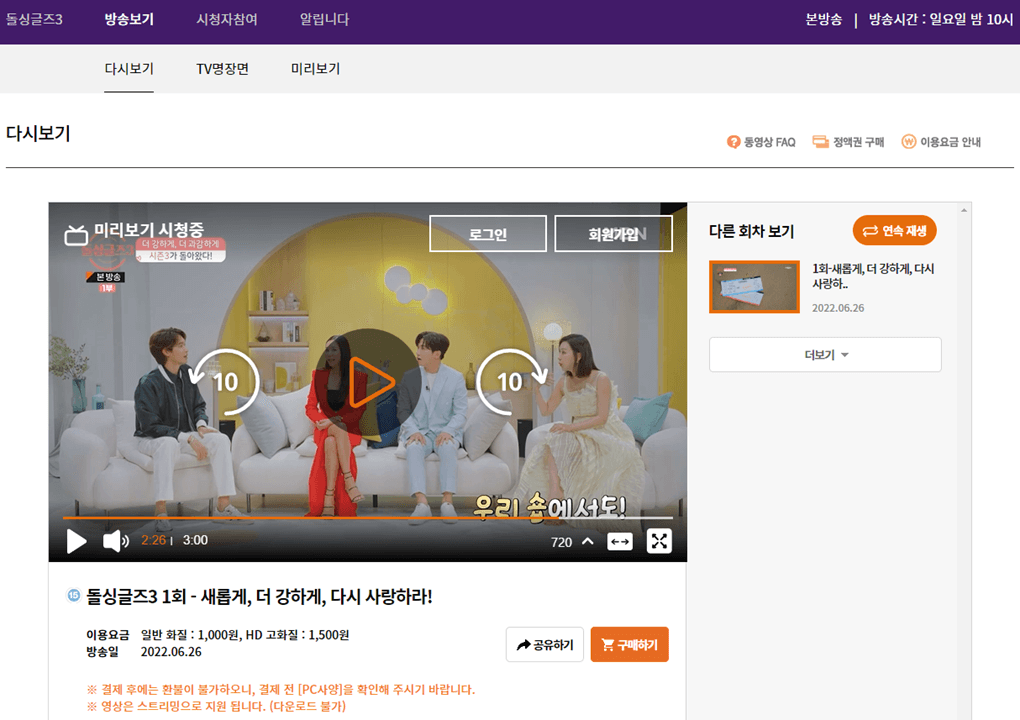Enter fullscreen mode on the video player
The image size is (1020, 720).
pos(659,541)
